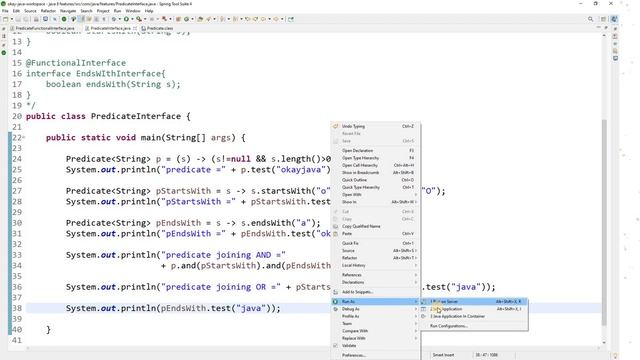Image resolution: width=640 pixels, height=360 pixels.
Task: Click the Forward navigation arrow in toolbar
Action: click(x=276, y=19)
